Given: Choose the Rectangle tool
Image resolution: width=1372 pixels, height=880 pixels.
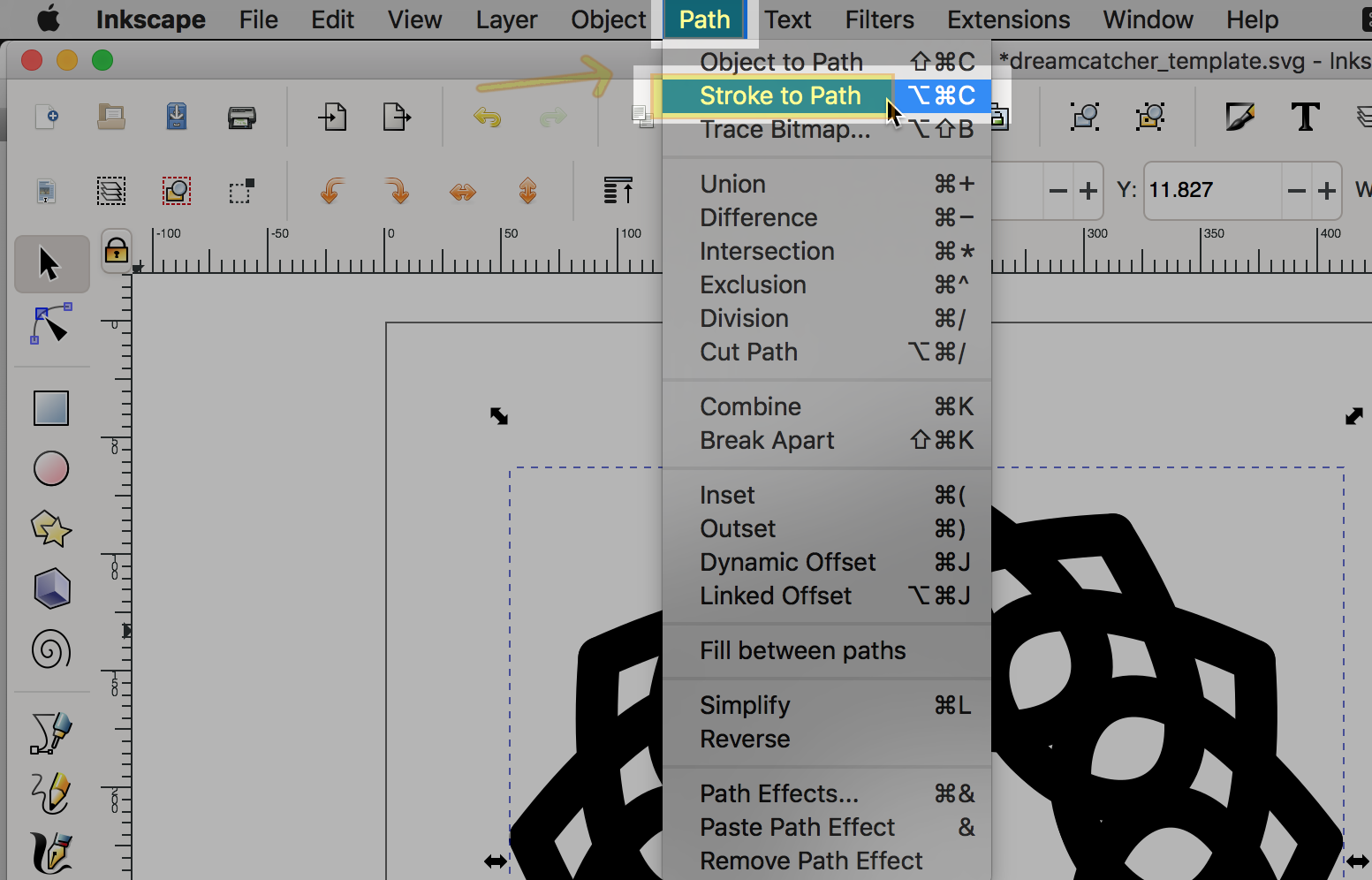Looking at the screenshot, I should (51, 408).
